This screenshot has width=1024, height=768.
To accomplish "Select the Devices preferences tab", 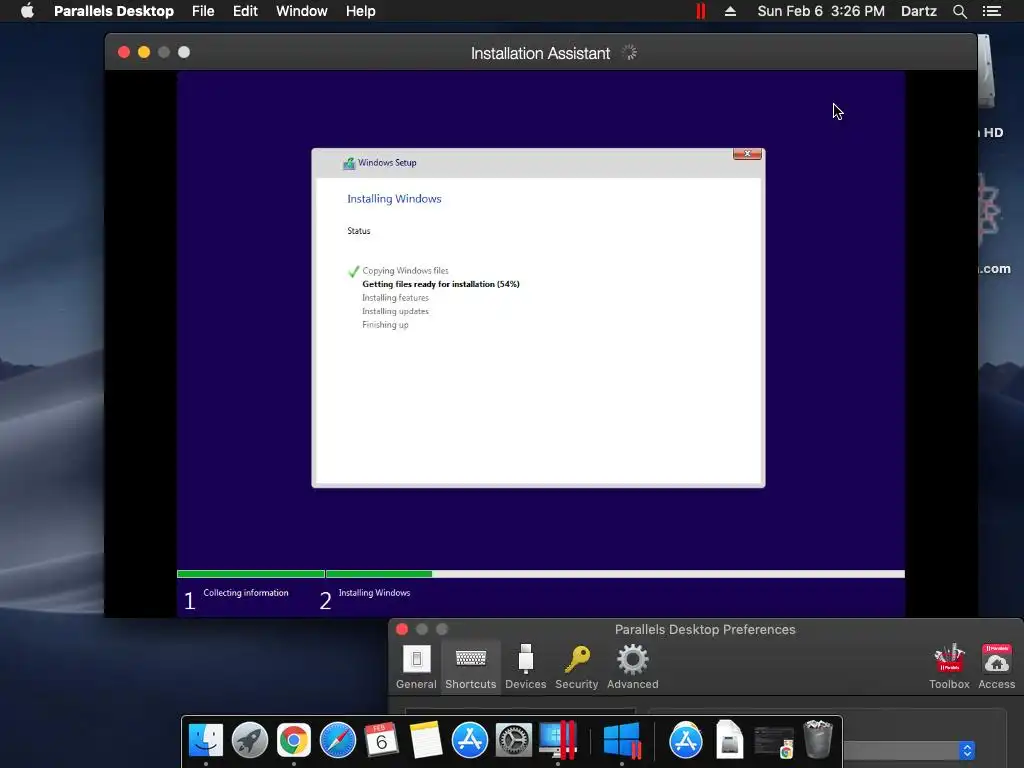I will (x=525, y=667).
